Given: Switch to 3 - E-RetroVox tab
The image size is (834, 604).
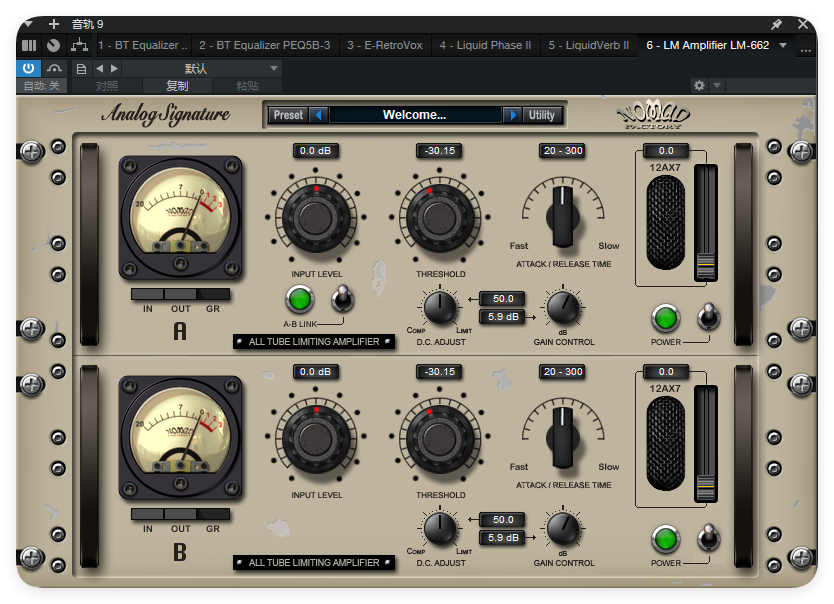Looking at the screenshot, I should [x=385, y=45].
